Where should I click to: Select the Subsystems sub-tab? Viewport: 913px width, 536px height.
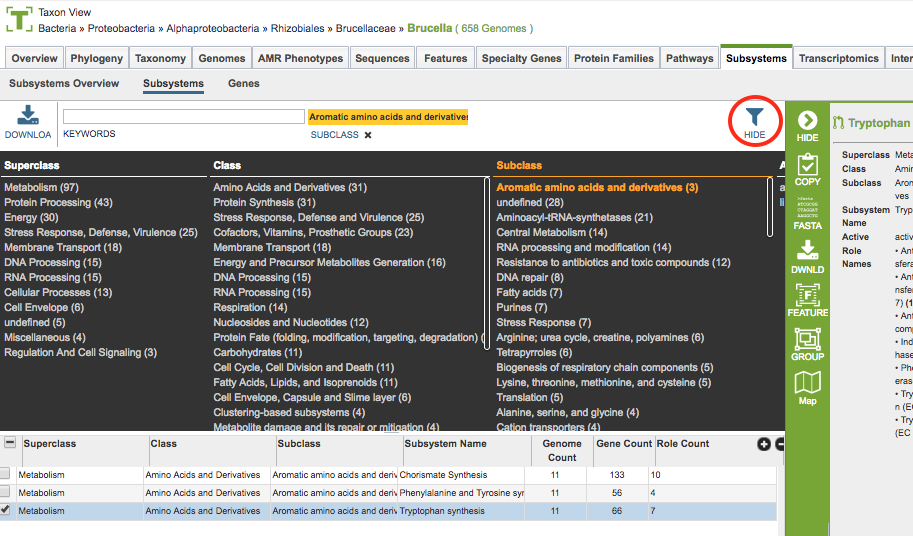174,84
